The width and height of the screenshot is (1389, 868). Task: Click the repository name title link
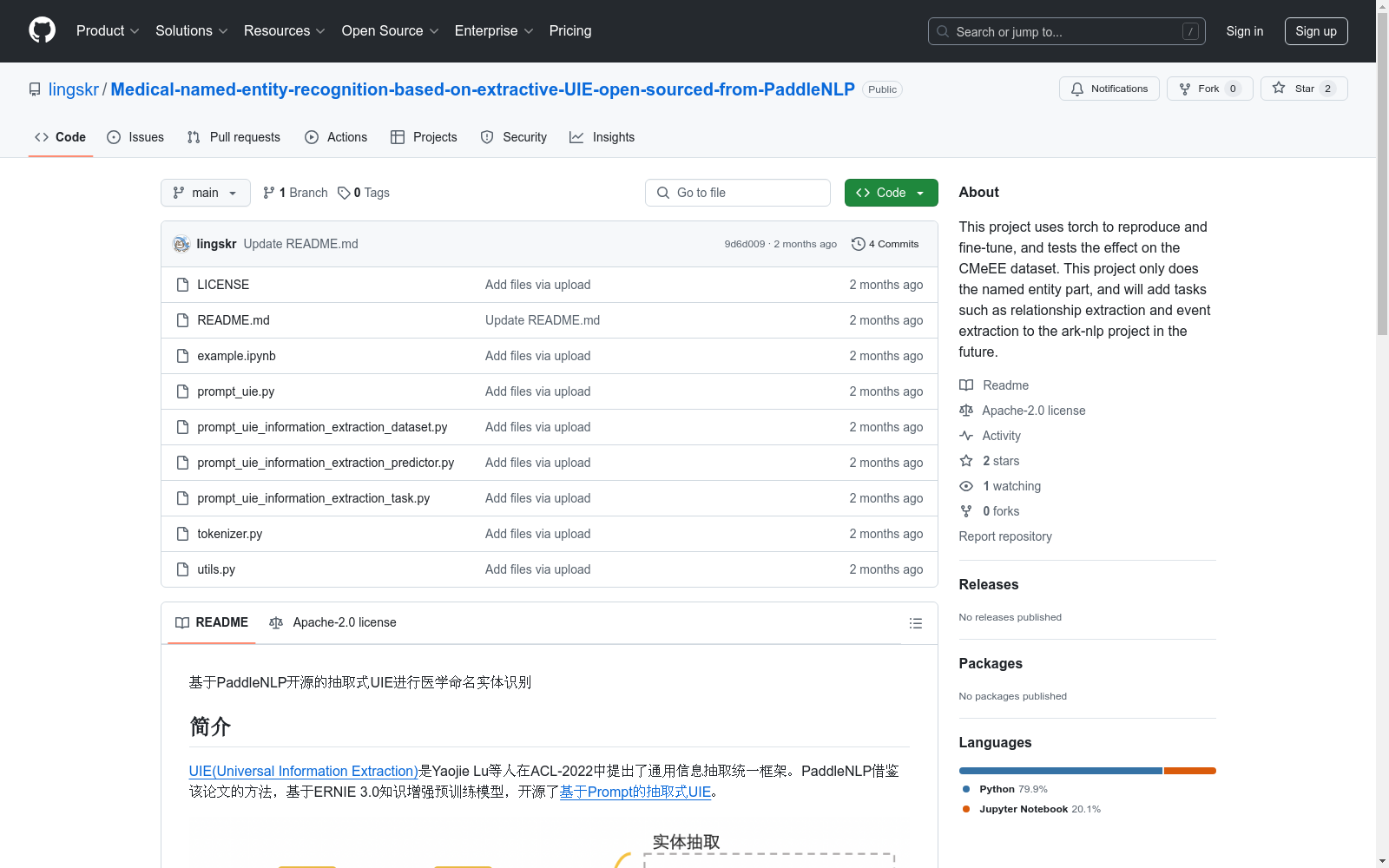pyautogui.click(x=483, y=89)
